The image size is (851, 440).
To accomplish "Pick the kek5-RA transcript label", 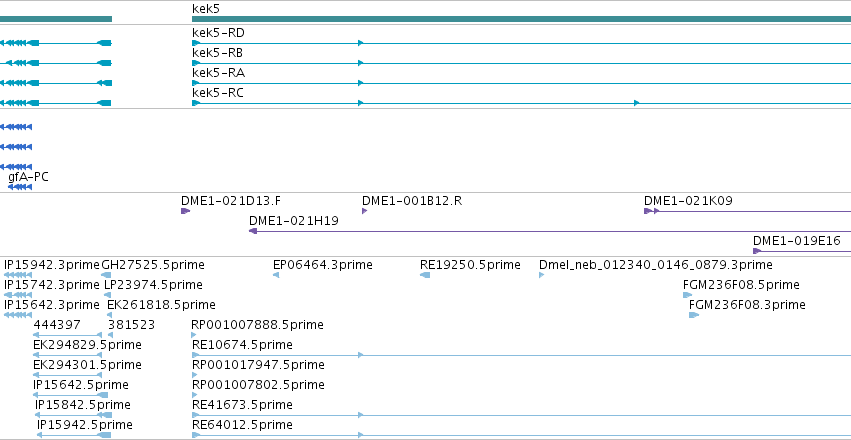I will pyautogui.click(x=218, y=73).
